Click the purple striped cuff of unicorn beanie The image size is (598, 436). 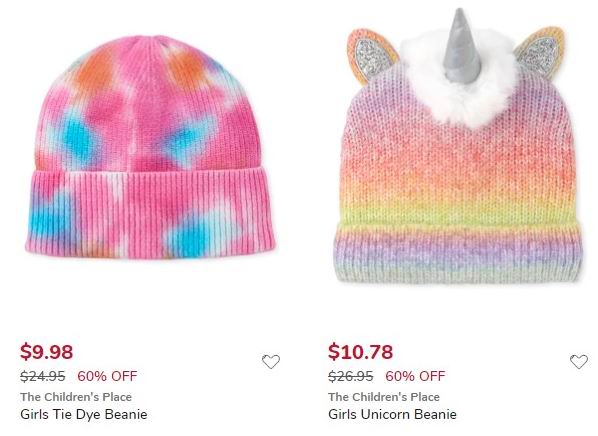458,254
